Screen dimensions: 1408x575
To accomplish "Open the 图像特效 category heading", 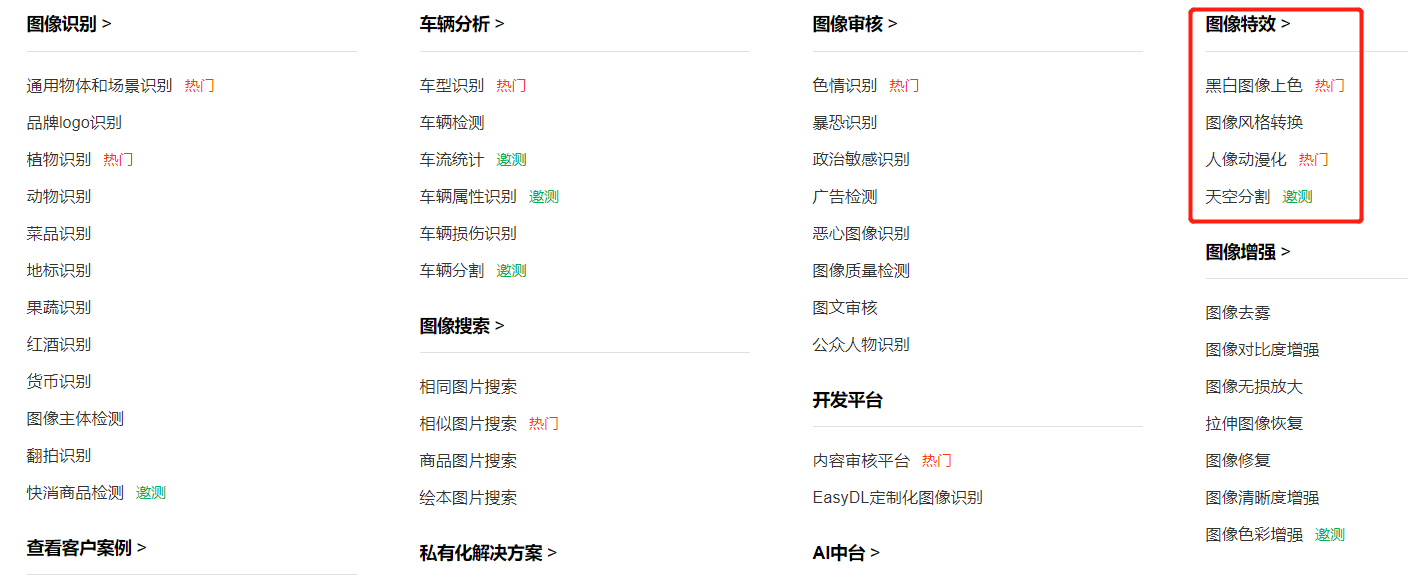I will point(1248,24).
